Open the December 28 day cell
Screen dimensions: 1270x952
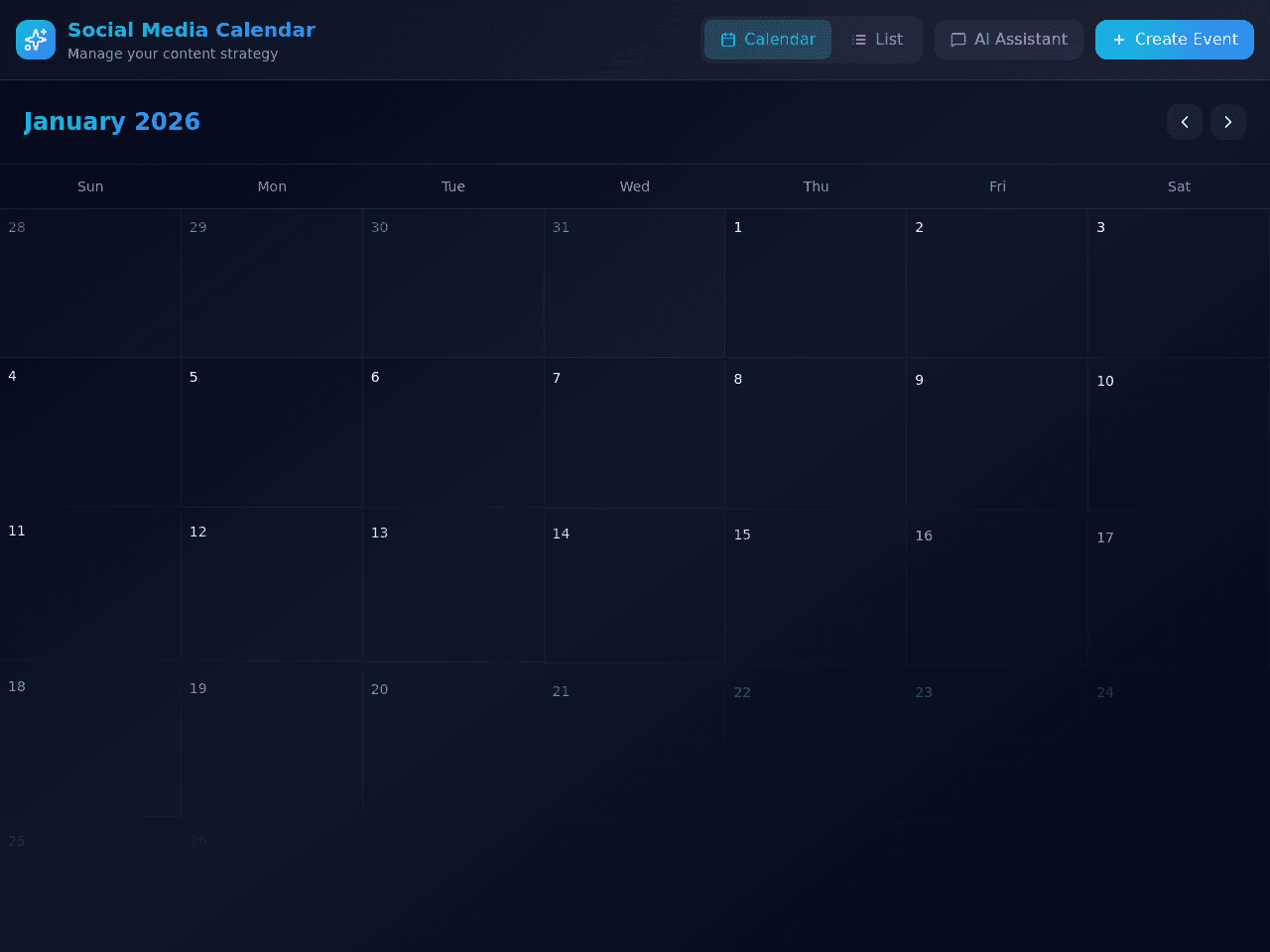click(x=90, y=284)
